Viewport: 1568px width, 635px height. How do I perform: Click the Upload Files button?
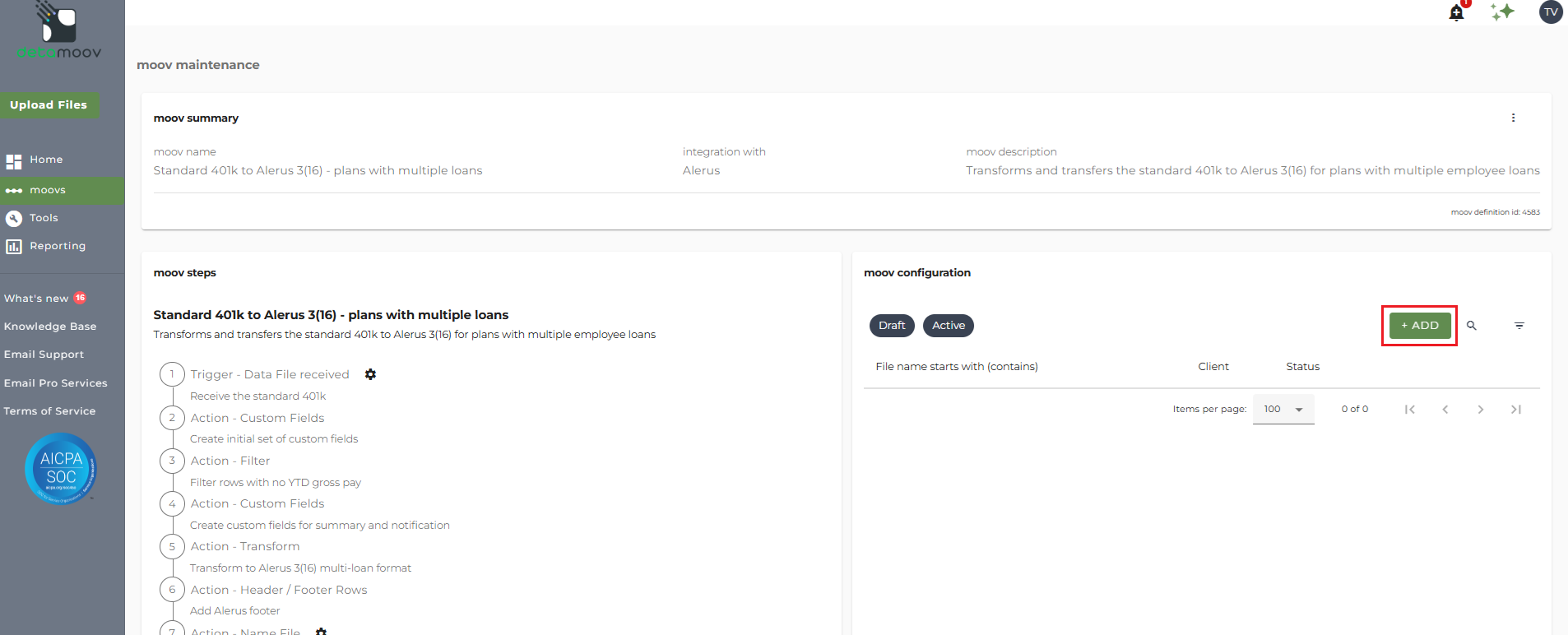click(x=49, y=104)
